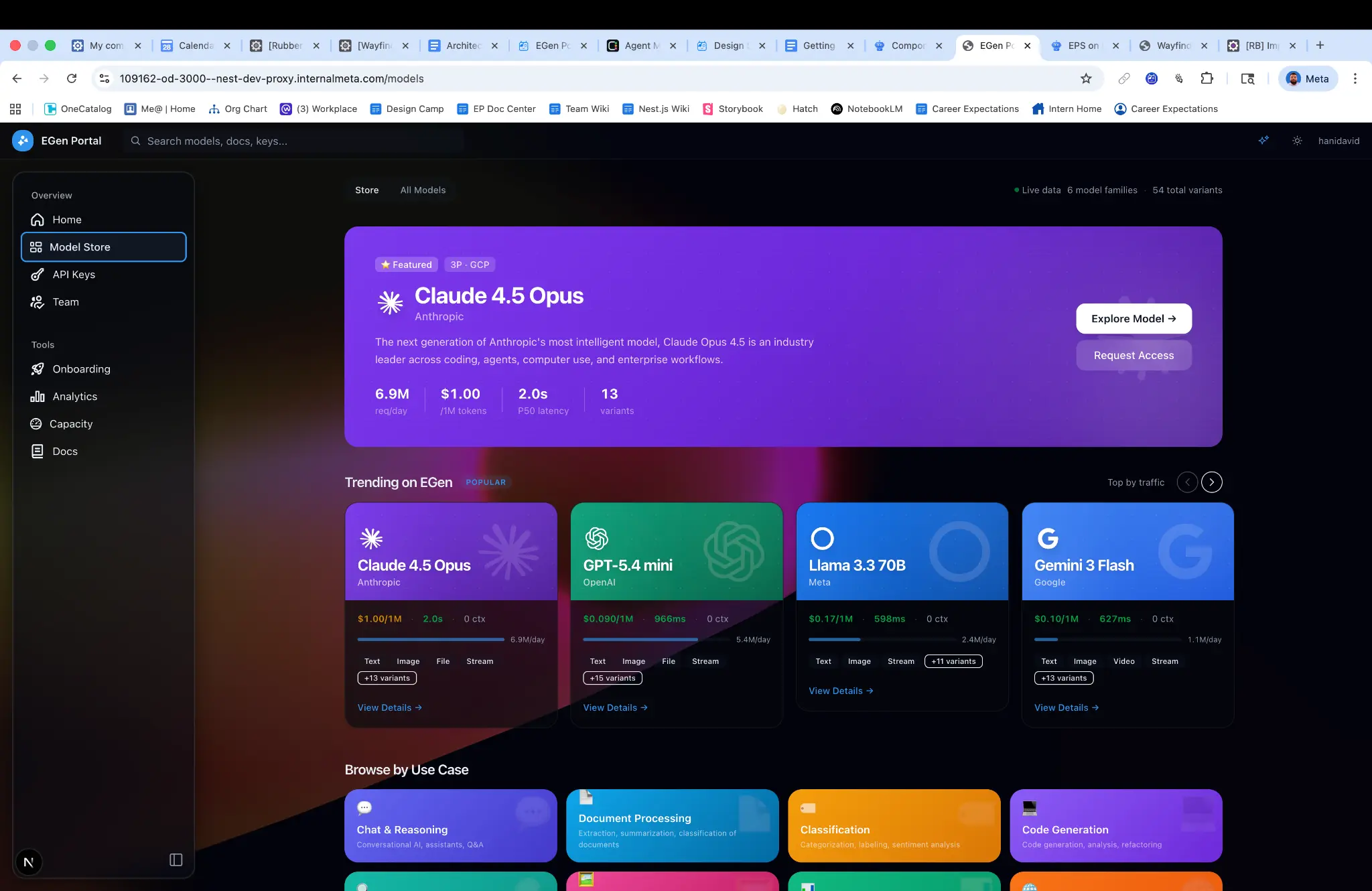The width and height of the screenshot is (1372, 891).
Task: Reload the page
Action: click(72, 78)
